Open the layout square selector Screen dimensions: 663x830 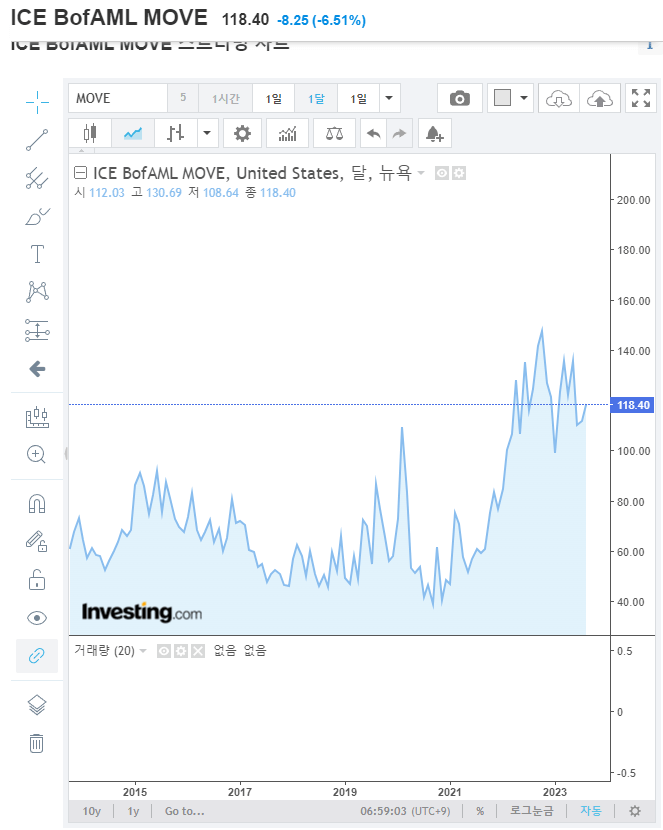[x=502, y=98]
